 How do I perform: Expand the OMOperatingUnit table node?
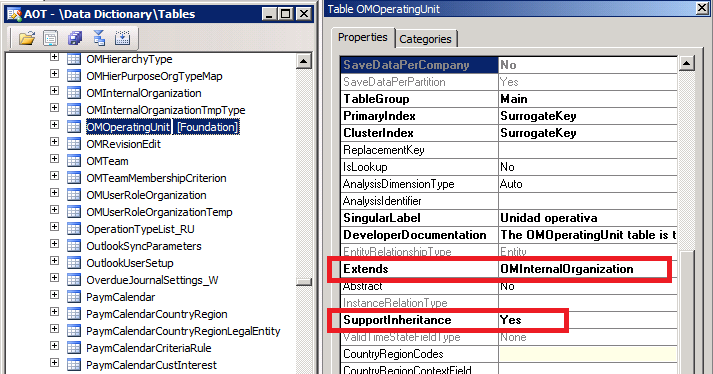pyautogui.click(x=55, y=125)
